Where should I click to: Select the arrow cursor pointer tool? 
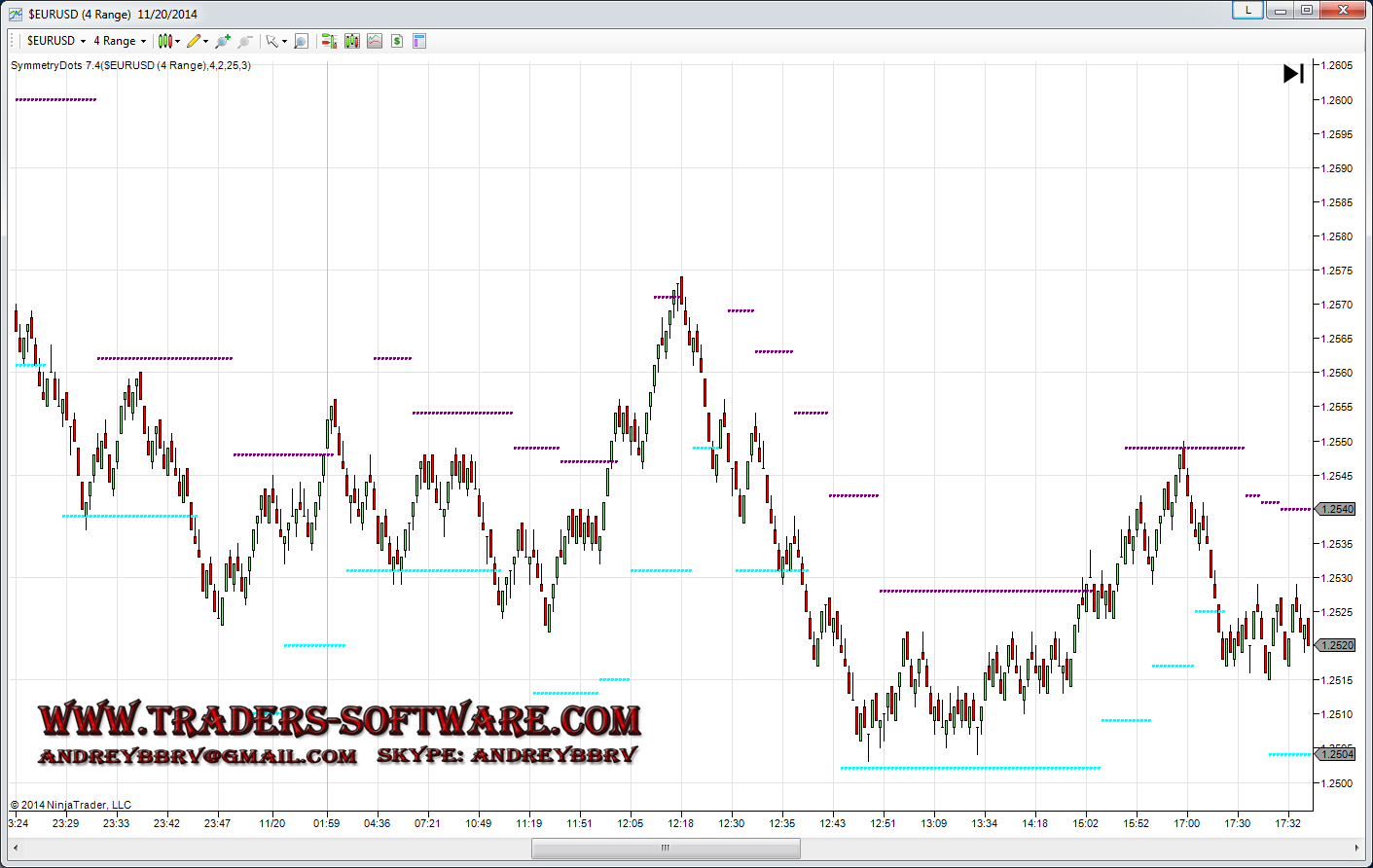[x=271, y=41]
